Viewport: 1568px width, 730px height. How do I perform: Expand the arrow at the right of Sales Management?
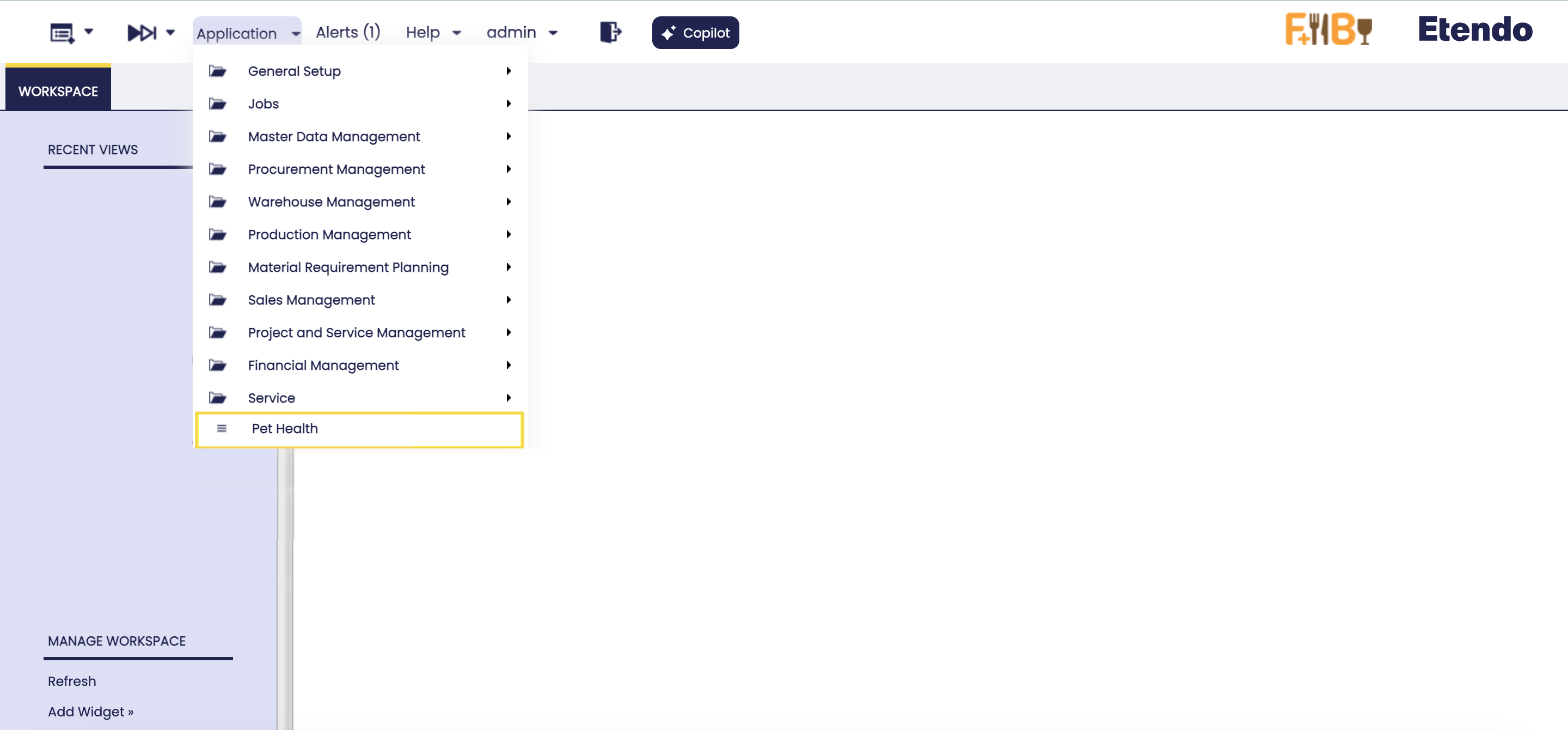509,300
